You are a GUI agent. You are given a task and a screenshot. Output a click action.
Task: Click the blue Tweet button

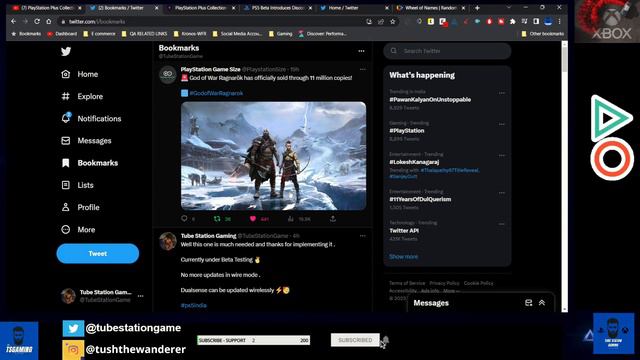pyautogui.click(x=98, y=253)
